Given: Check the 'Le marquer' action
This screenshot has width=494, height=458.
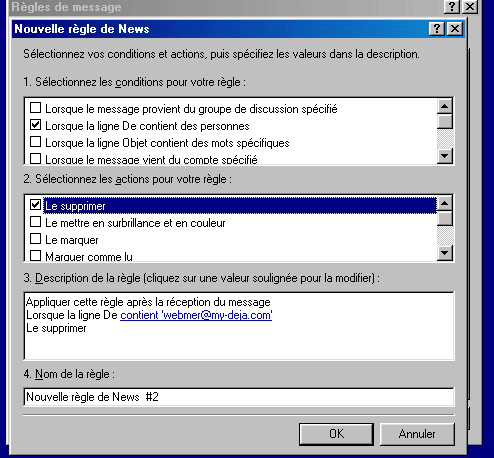Looking at the screenshot, I should (36, 239).
